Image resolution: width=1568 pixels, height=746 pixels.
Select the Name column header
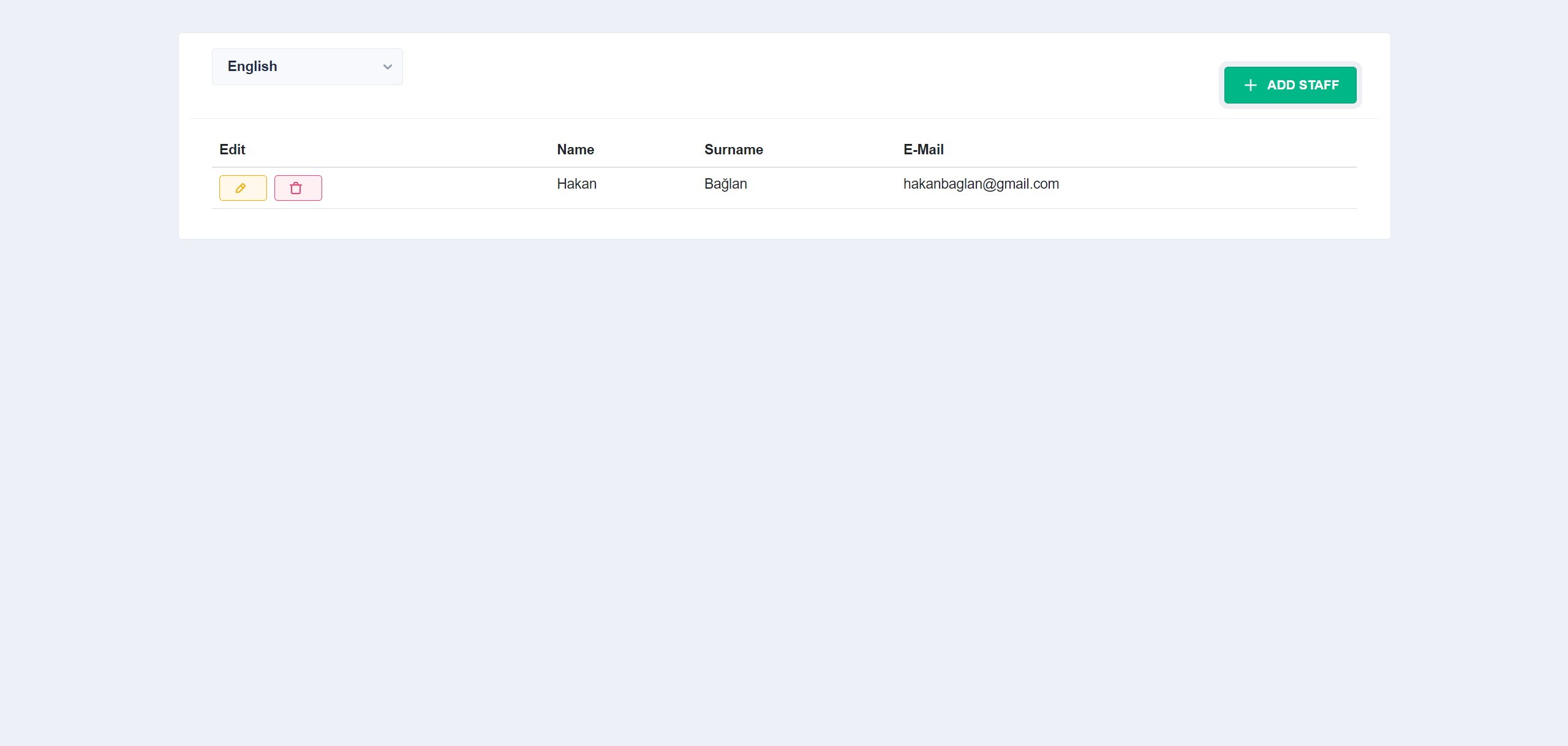[575, 149]
